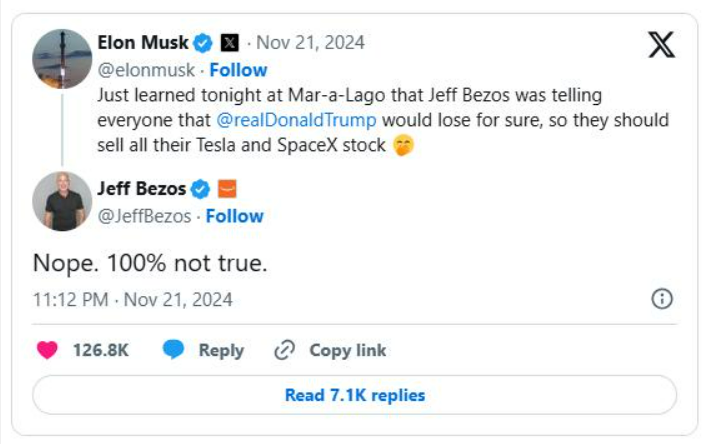Like the tweet with the heart icon
The width and height of the screenshot is (711, 444).
(x=47, y=350)
